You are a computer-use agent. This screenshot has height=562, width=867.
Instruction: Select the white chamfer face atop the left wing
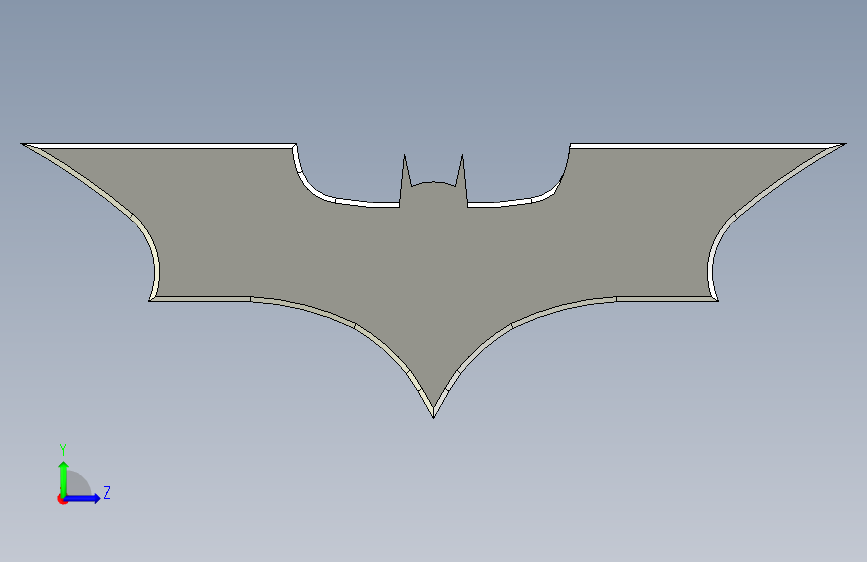[160, 146]
